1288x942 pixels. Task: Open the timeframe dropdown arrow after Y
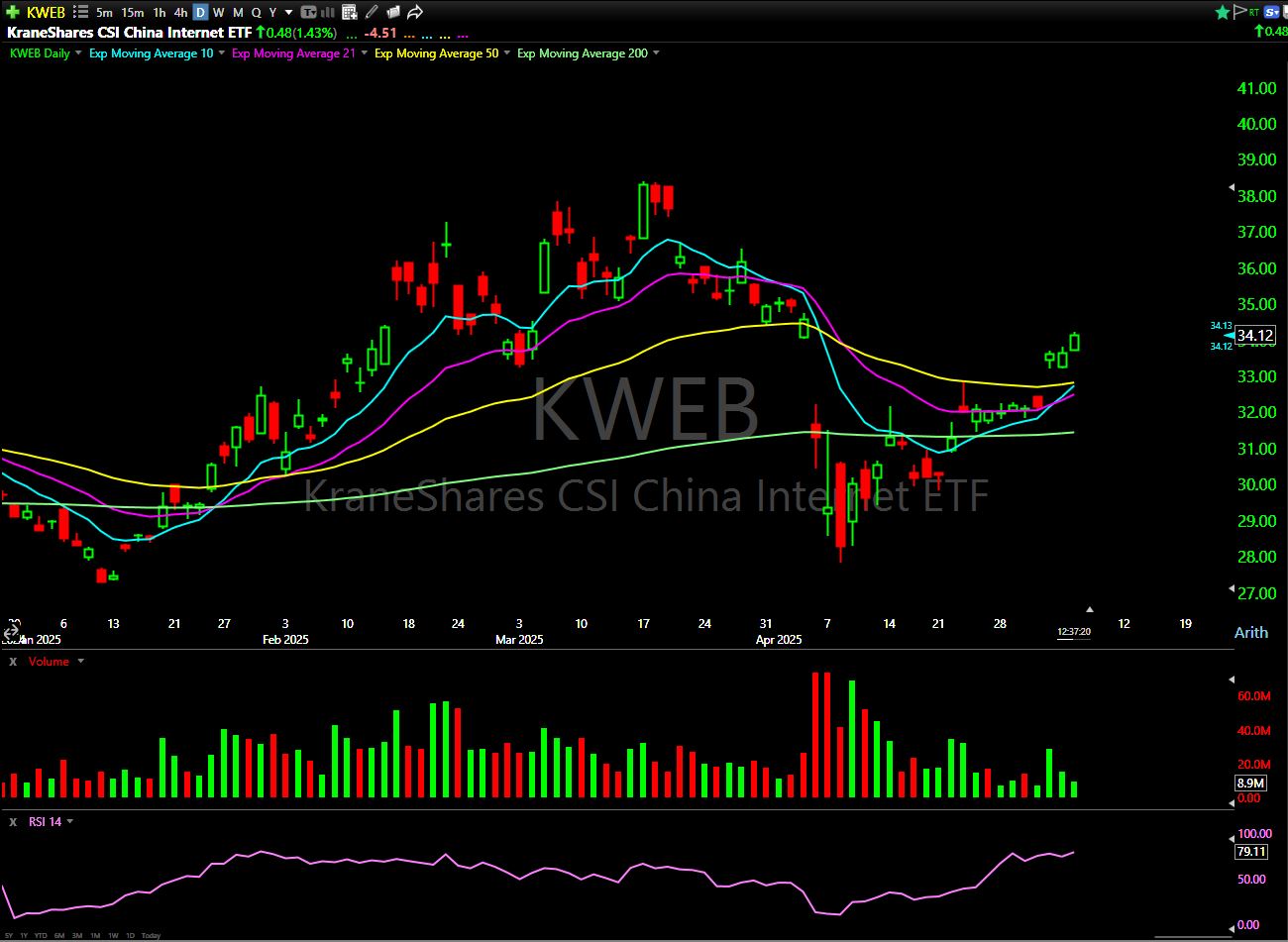(288, 12)
